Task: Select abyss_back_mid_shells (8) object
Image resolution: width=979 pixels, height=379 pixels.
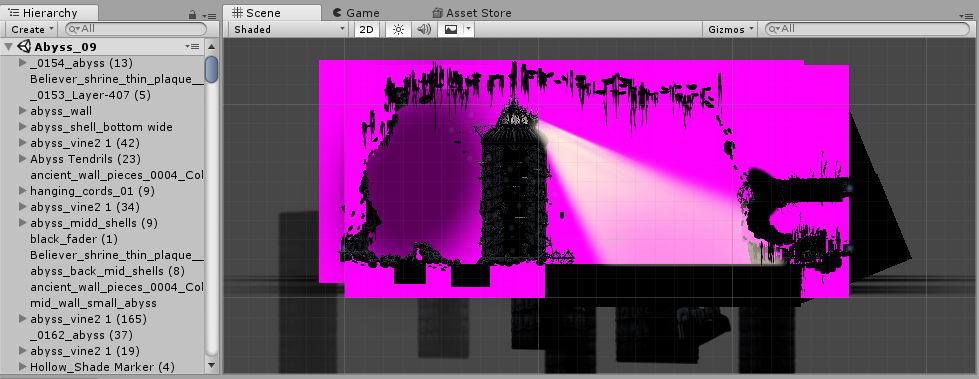Action: (x=108, y=271)
